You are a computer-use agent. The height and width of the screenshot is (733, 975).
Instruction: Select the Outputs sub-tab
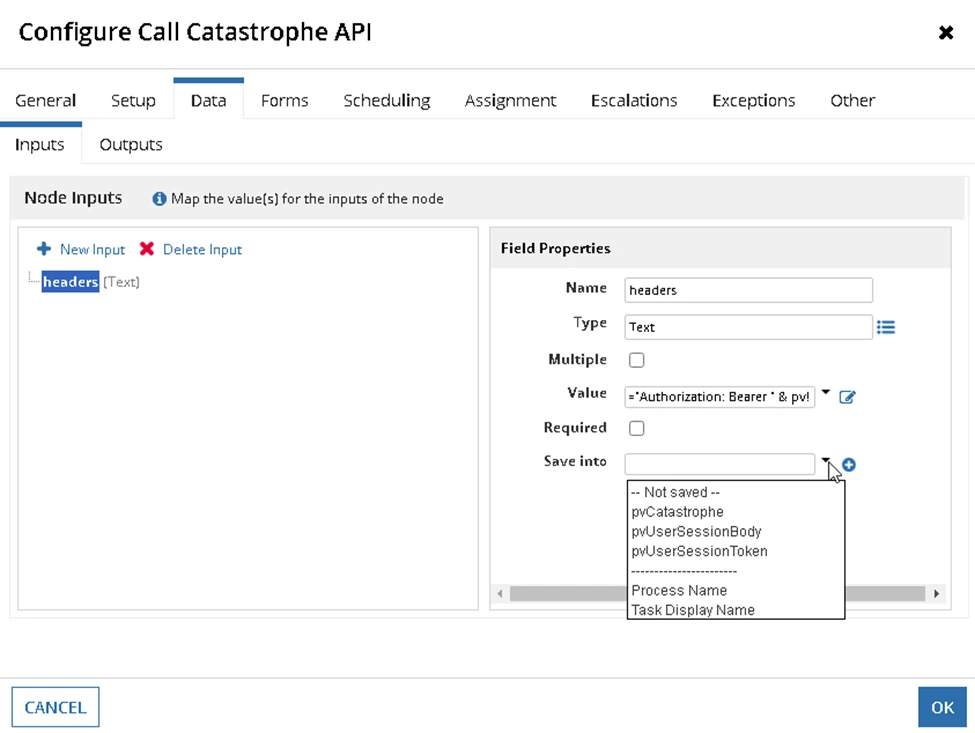[131, 144]
